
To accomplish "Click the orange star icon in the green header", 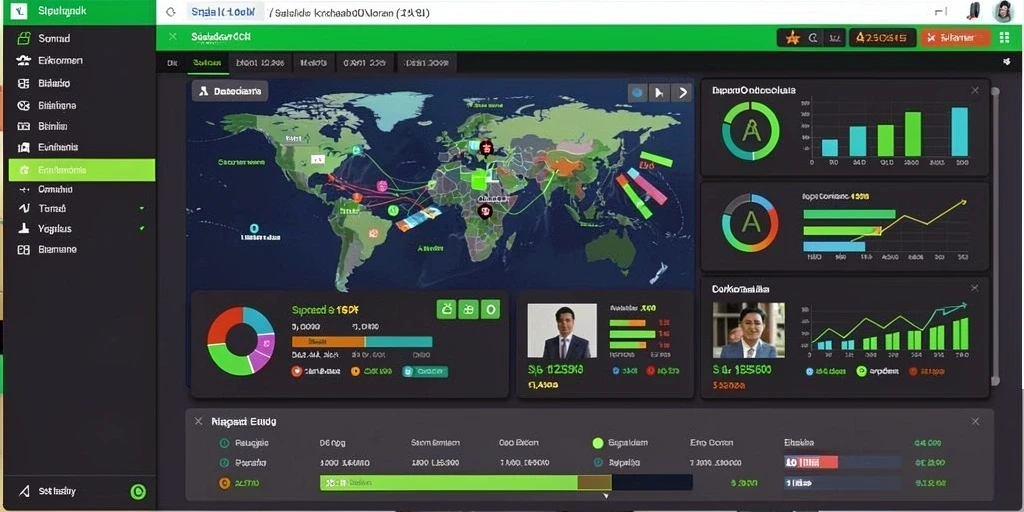I will point(793,38).
